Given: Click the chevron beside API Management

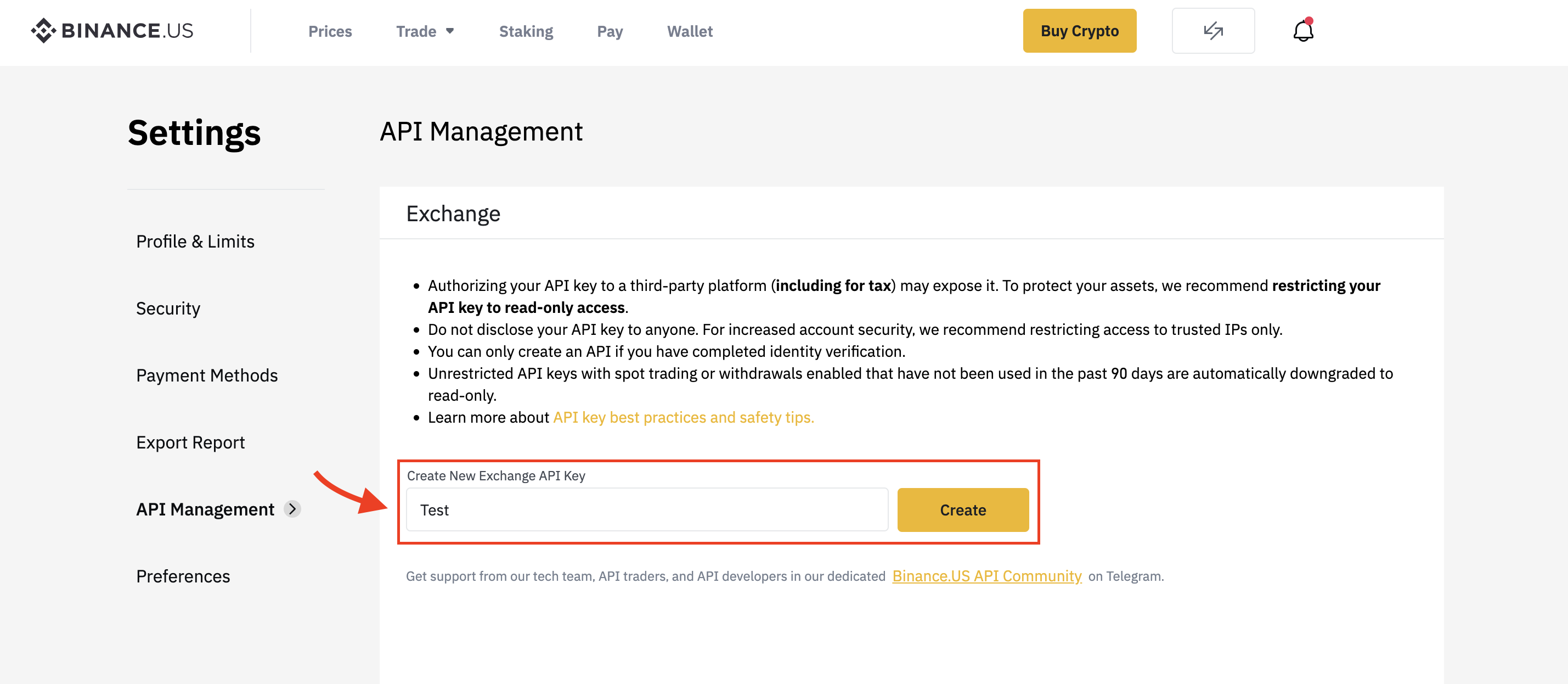Looking at the screenshot, I should pos(293,508).
